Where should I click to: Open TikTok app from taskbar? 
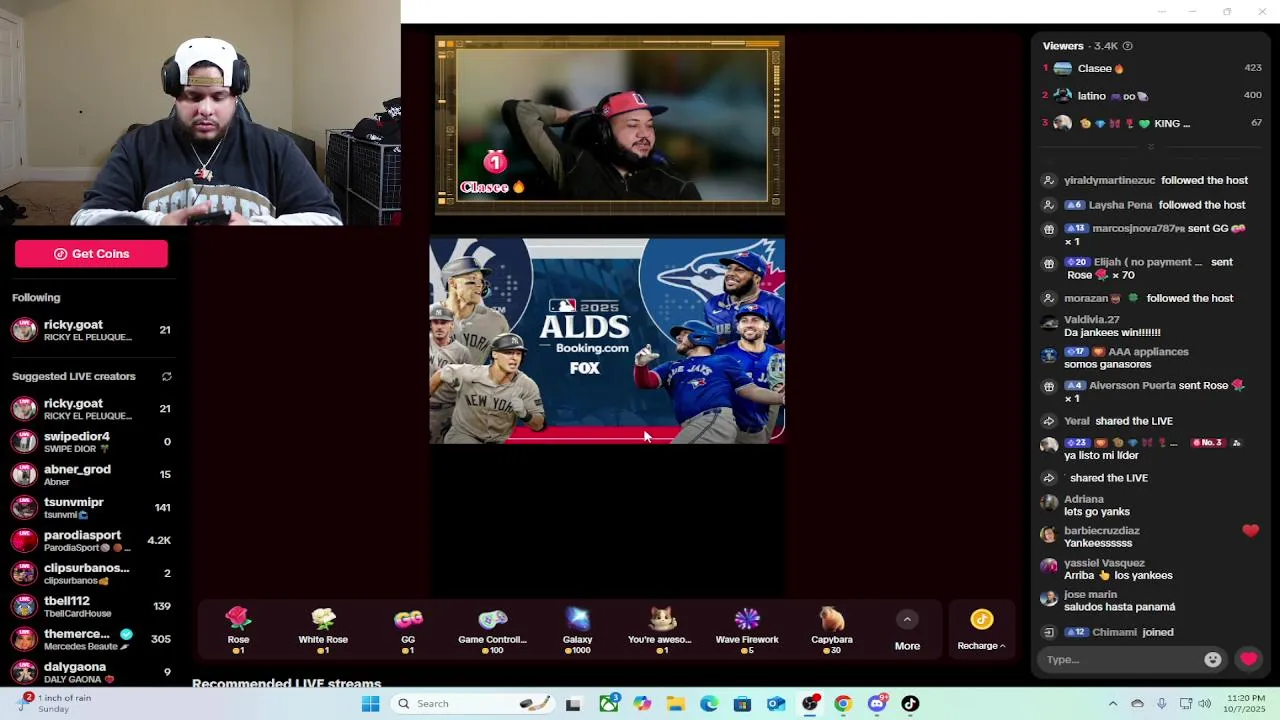pos(910,704)
